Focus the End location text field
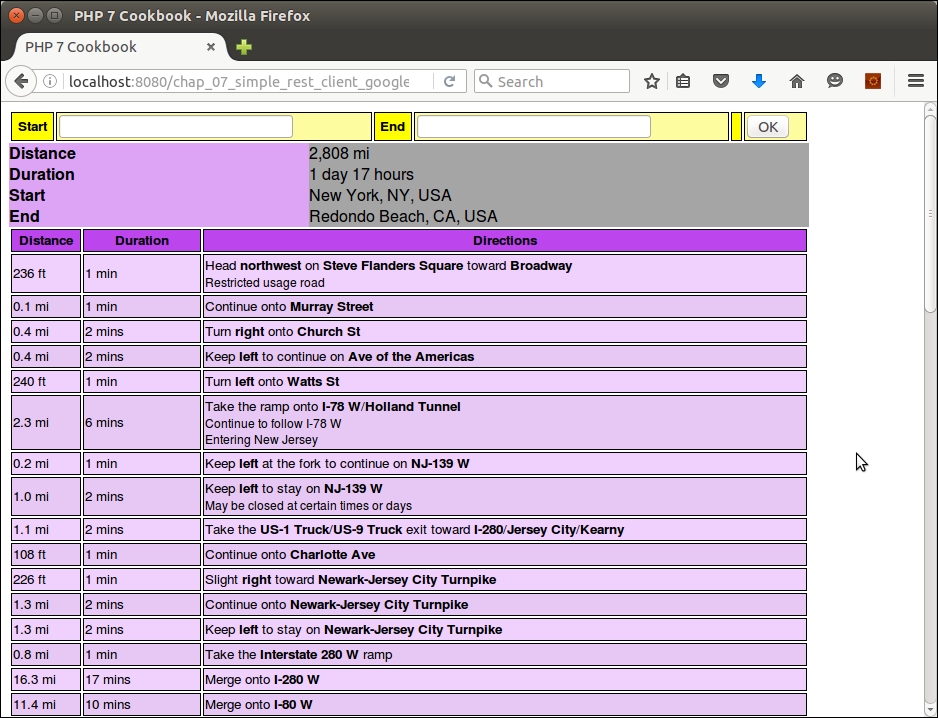This screenshot has width=938, height=718. point(533,127)
